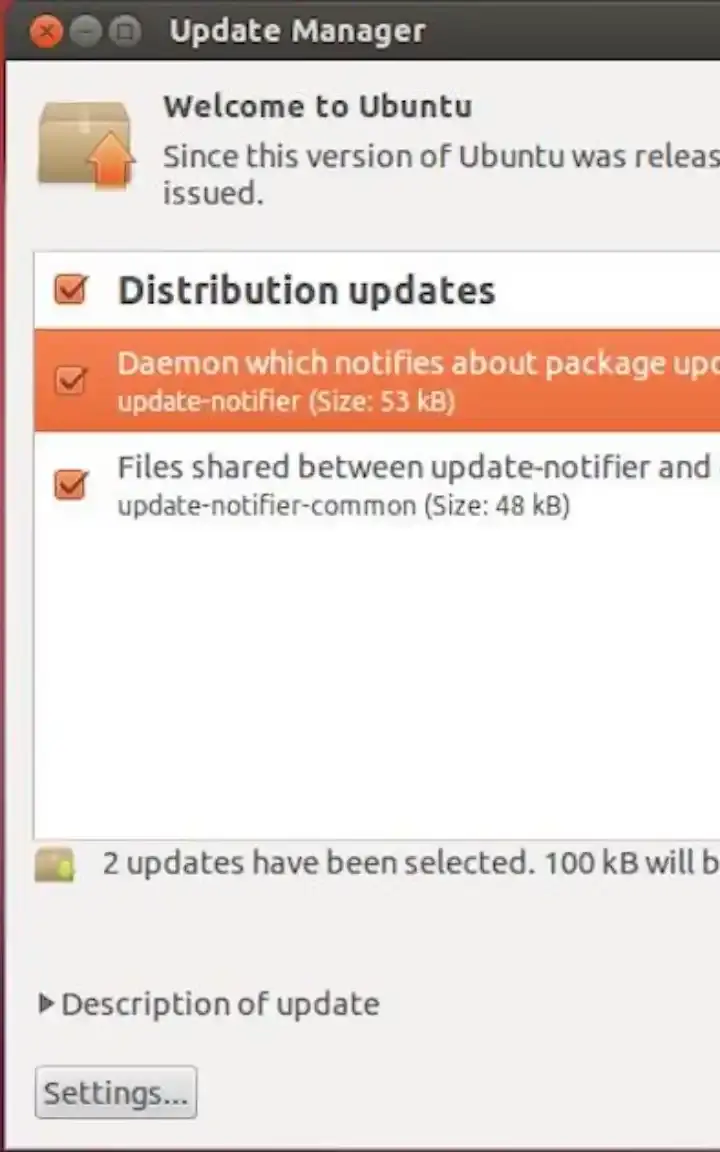Click the small package icon beside update count
This screenshot has height=1152, width=720.
pyautogui.click(x=55, y=865)
